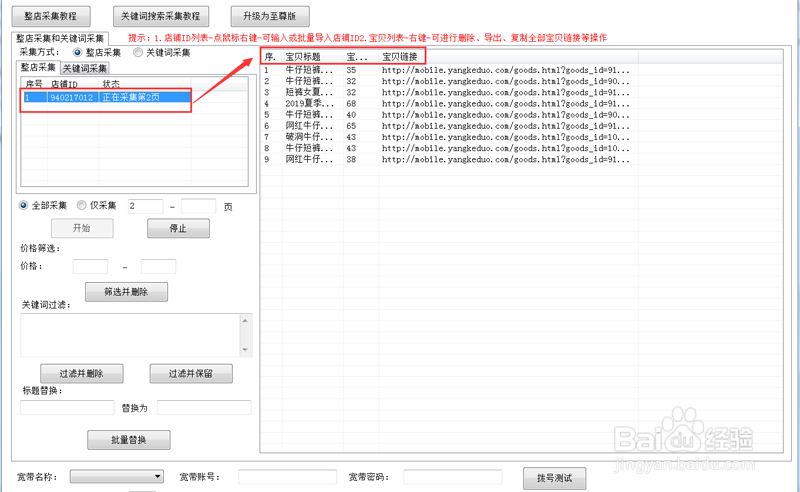Click the 店铺ID column header
Viewport: 800px width, 492px height.
(x=73, y=84)
